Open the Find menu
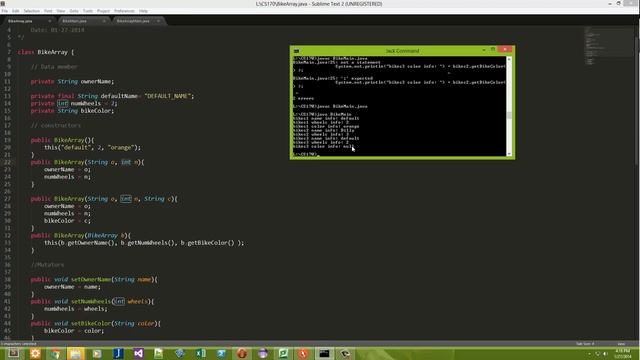The image size is (640, 360). coord(48,11)
